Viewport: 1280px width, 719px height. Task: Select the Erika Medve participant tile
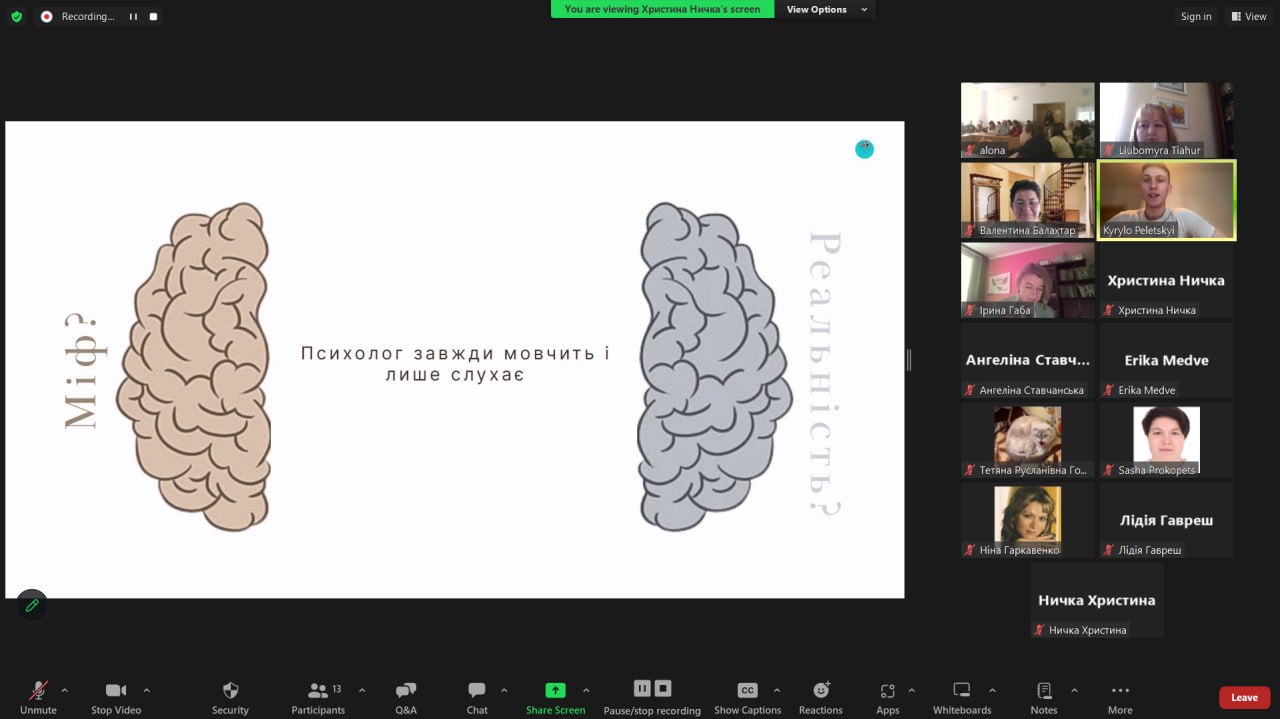pyautogui.click(x=1166, y=360)
